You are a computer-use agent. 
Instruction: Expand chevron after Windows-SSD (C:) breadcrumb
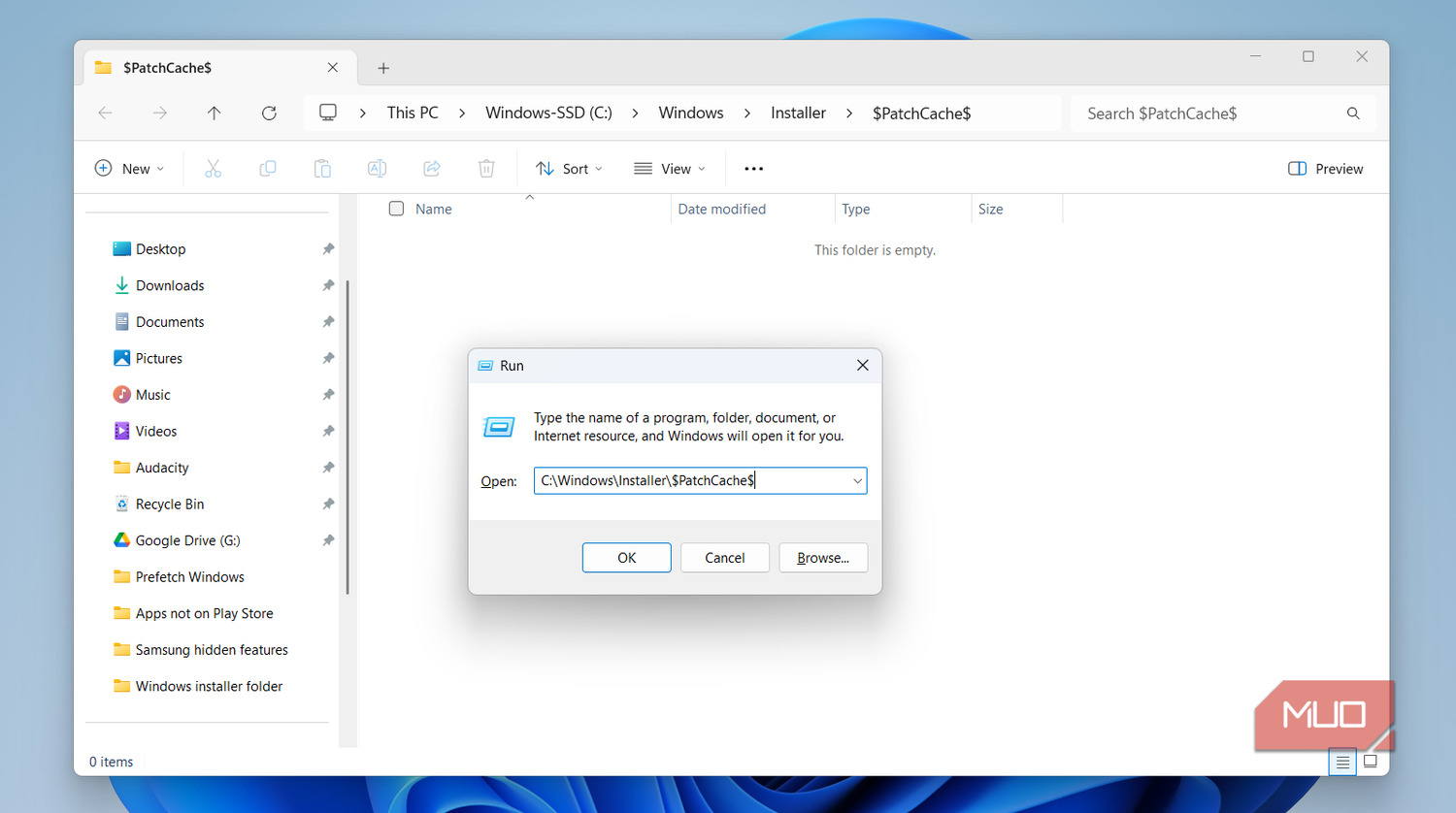coord(635,114)
